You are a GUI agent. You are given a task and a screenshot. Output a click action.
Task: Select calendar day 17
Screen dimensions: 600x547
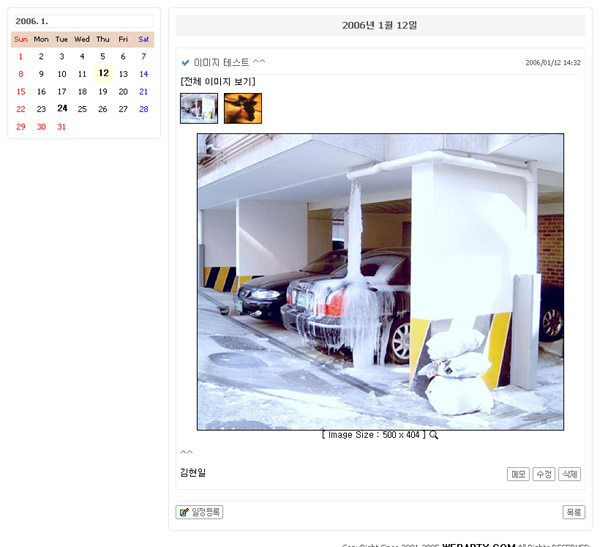pyautogui.click(x=62, y=91)
